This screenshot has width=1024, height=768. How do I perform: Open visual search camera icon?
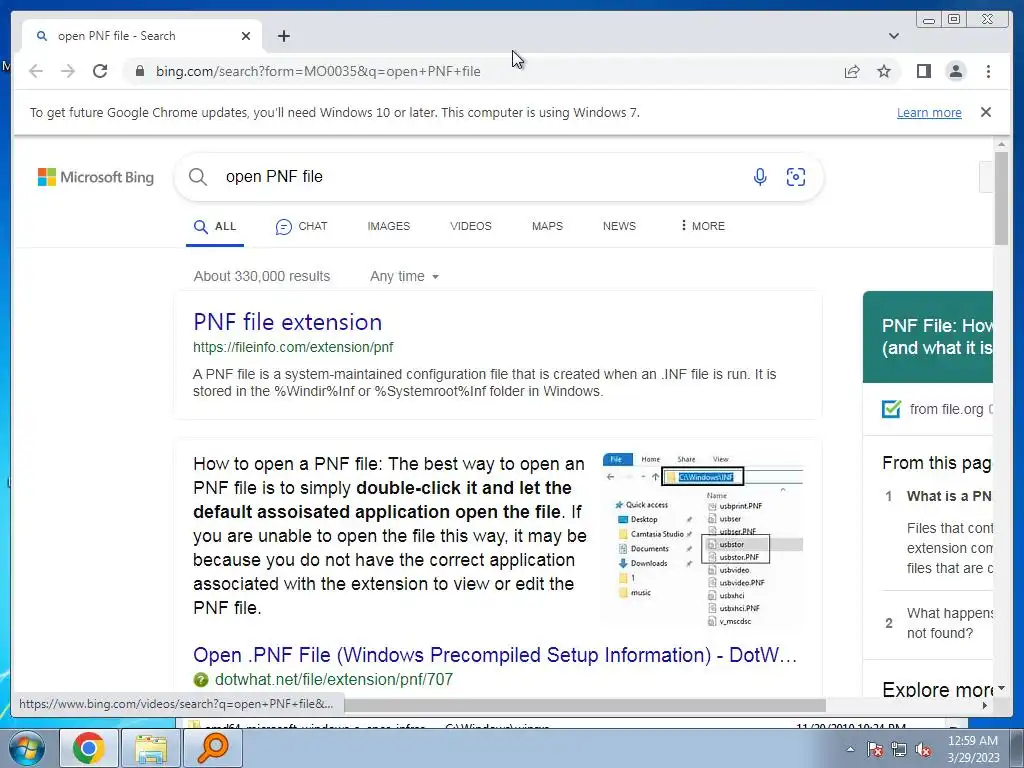[x=795, y=177]
